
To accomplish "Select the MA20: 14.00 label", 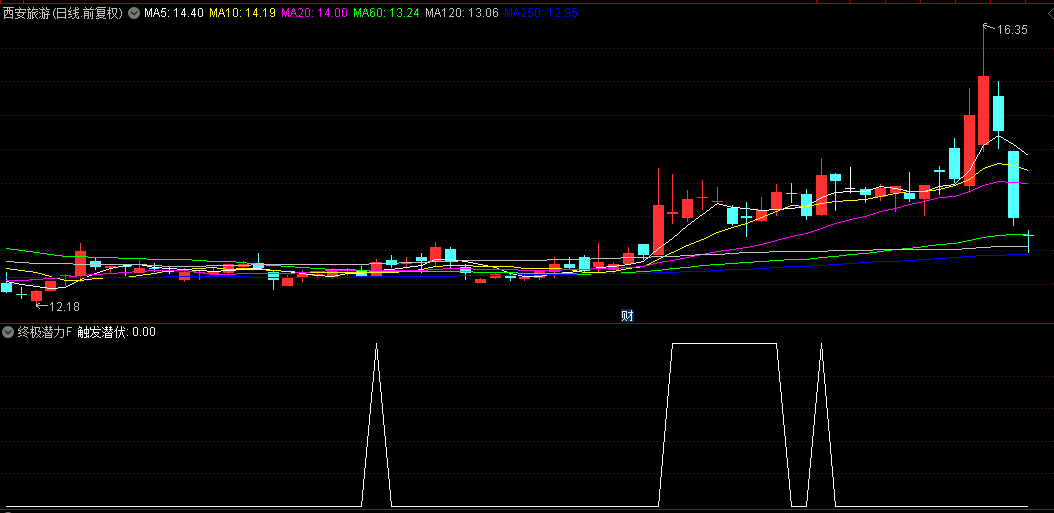I will (315, 13).
